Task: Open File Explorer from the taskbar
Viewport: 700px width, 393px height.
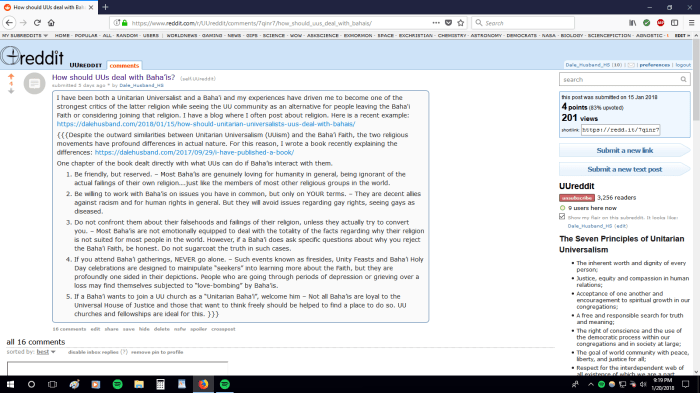Action: [139, 385]
